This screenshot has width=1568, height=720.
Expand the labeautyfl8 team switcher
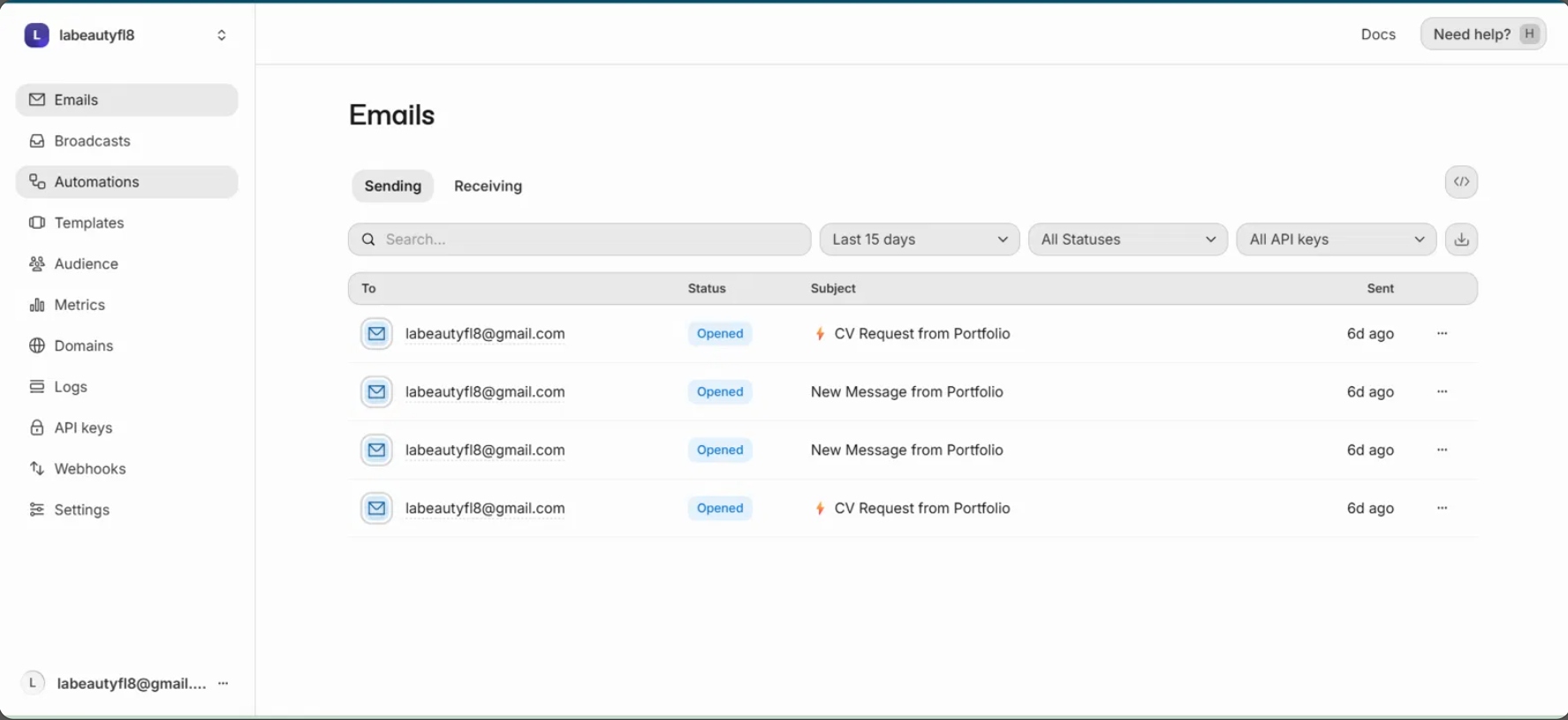click(222, 35)
